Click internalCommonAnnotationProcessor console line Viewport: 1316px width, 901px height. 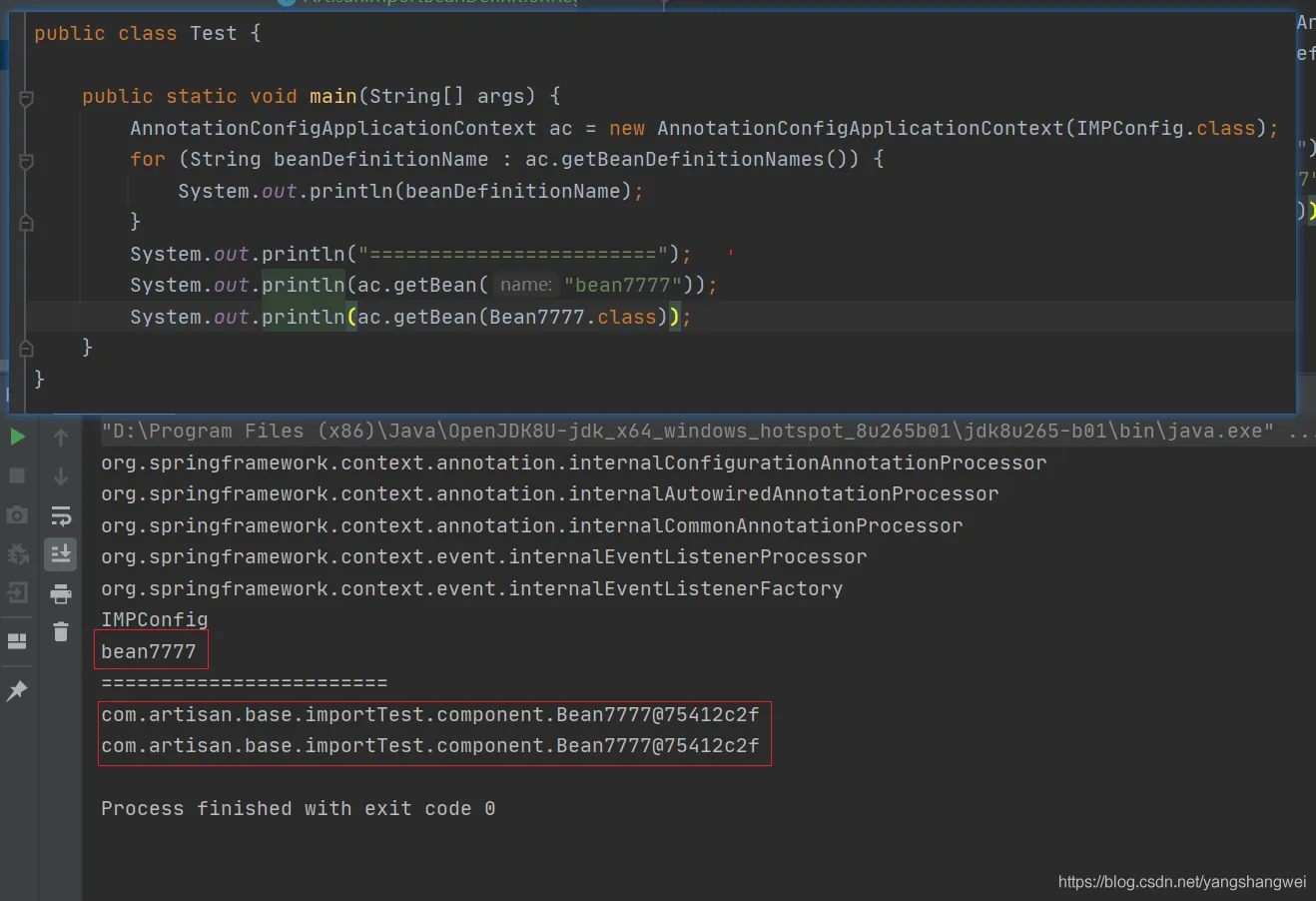pyautogui.click(x=532, y=525)
